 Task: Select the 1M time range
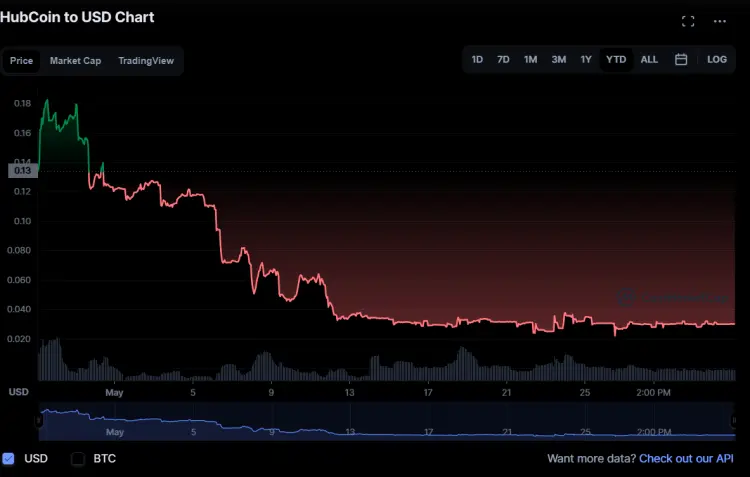[530, 59]
